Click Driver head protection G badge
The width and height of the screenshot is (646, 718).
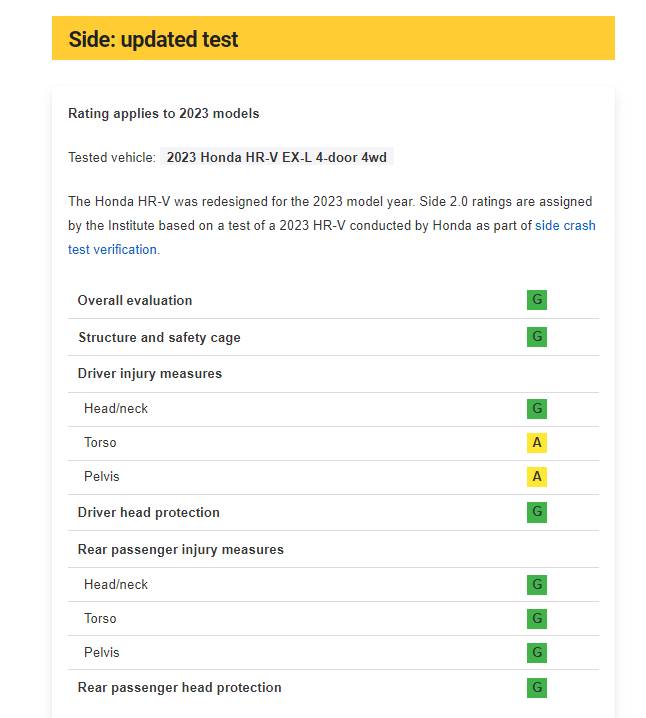click(537, 512)
